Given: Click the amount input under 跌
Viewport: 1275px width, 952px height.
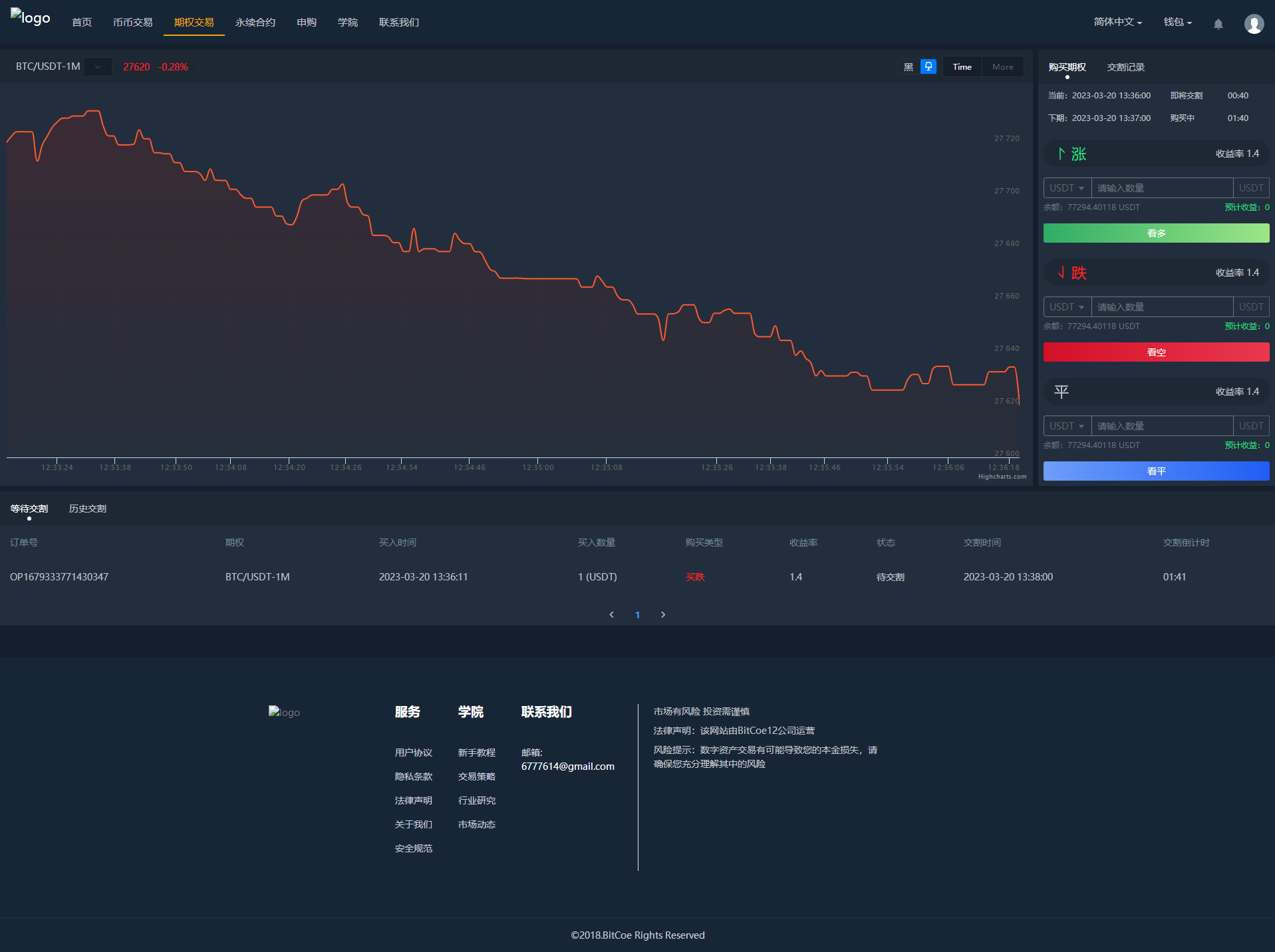Looking at the screenshot, I should tap(1161, 307).
